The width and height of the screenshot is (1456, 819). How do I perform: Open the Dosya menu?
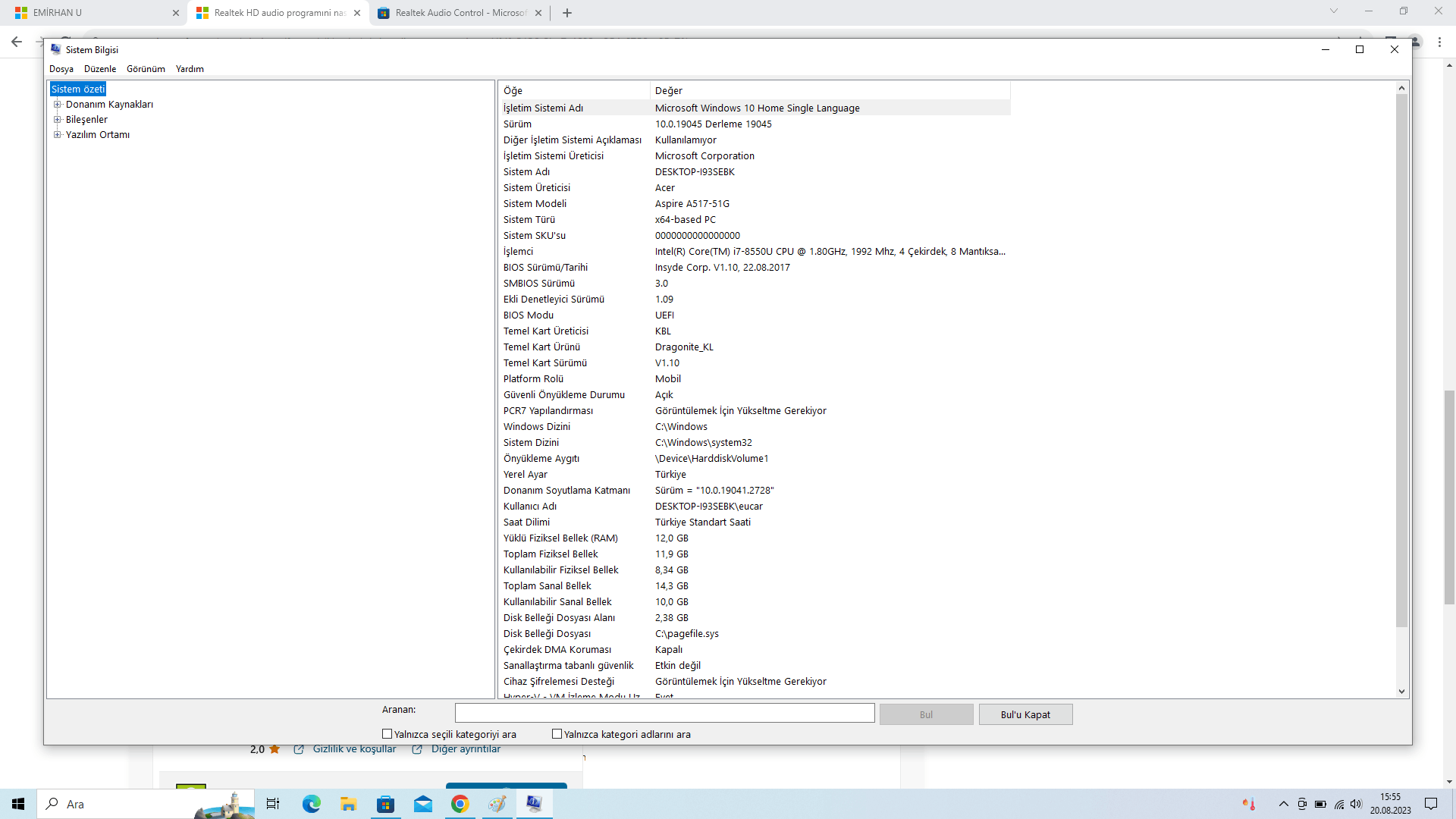[61, 69]
